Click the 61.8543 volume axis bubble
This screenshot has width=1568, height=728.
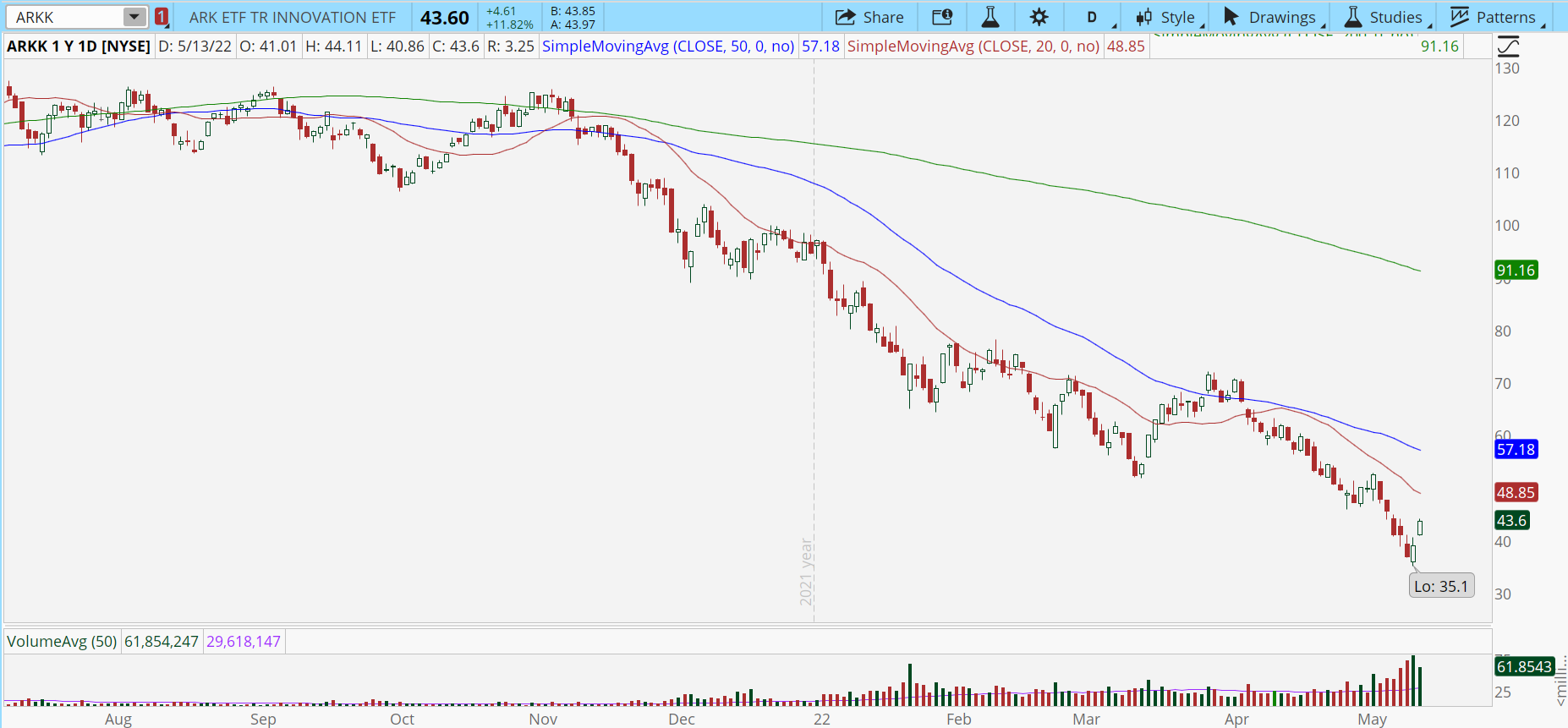(x=1524, y=667)
